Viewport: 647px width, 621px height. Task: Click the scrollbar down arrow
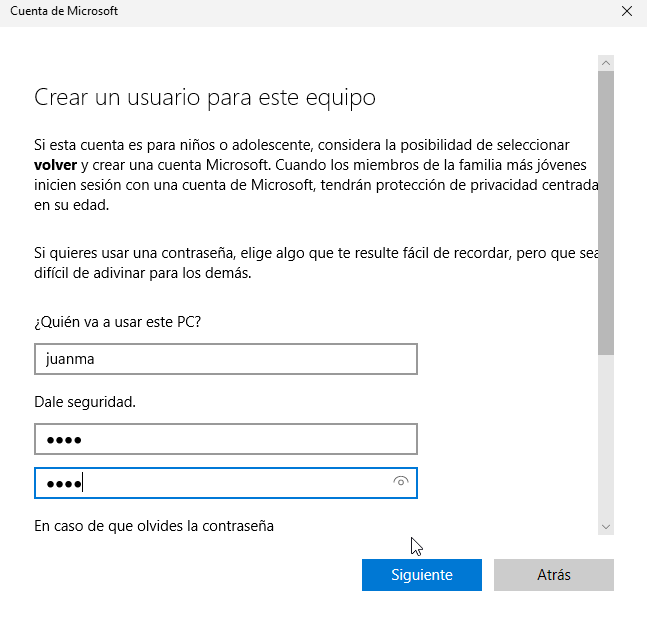click(x=606, y=527)
